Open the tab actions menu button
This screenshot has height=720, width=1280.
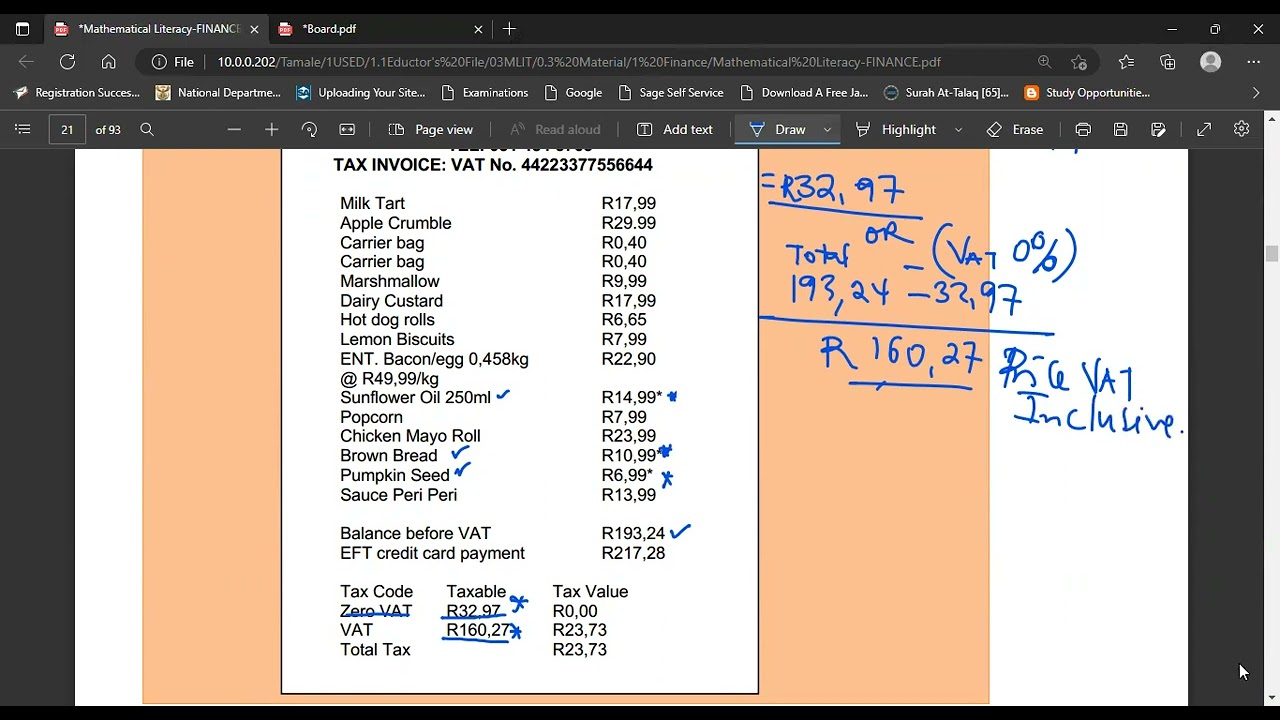pyautogui.click(x=22, y=29)
